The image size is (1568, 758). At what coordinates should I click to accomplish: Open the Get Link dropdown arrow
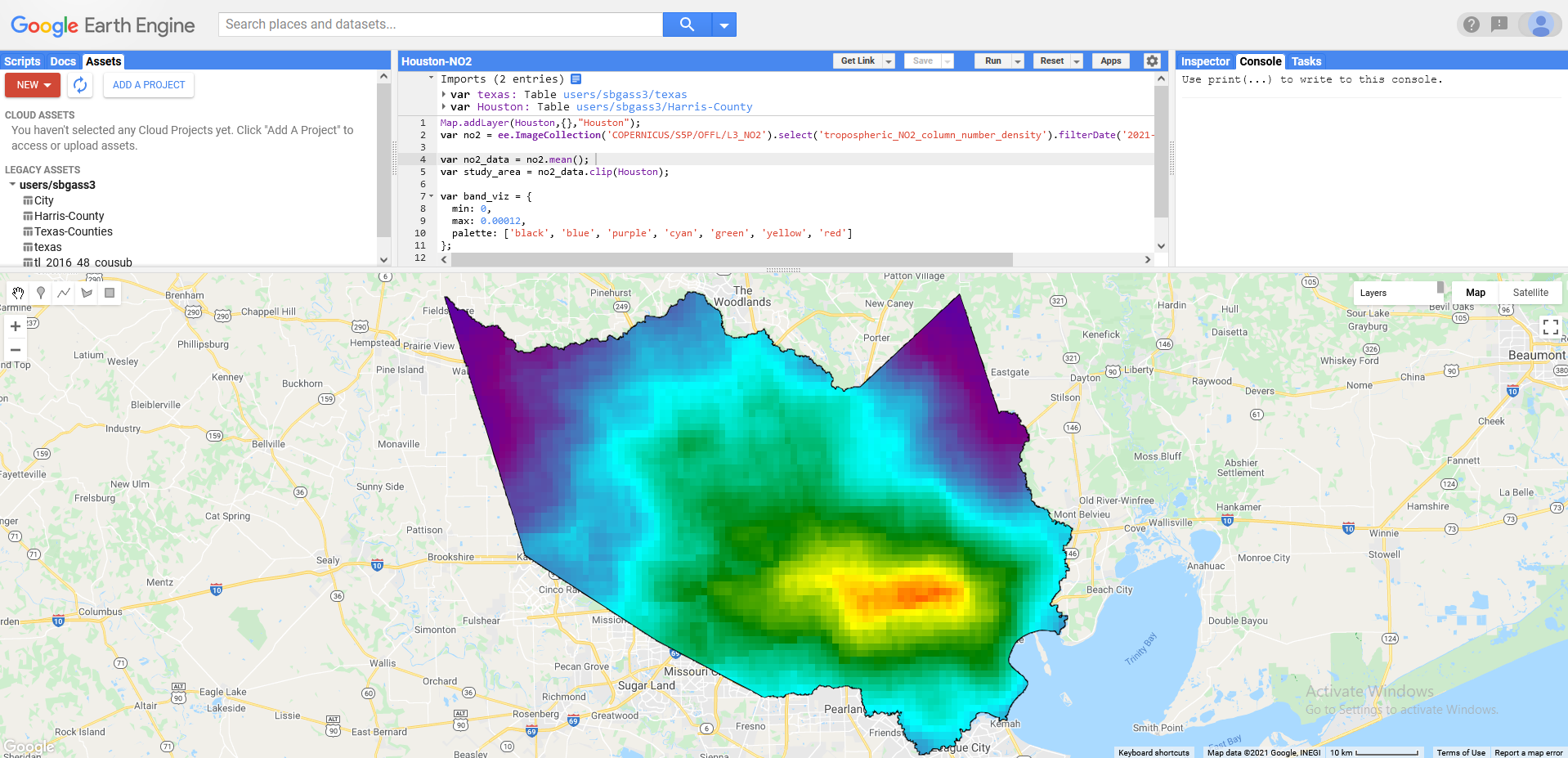(889, 61)
